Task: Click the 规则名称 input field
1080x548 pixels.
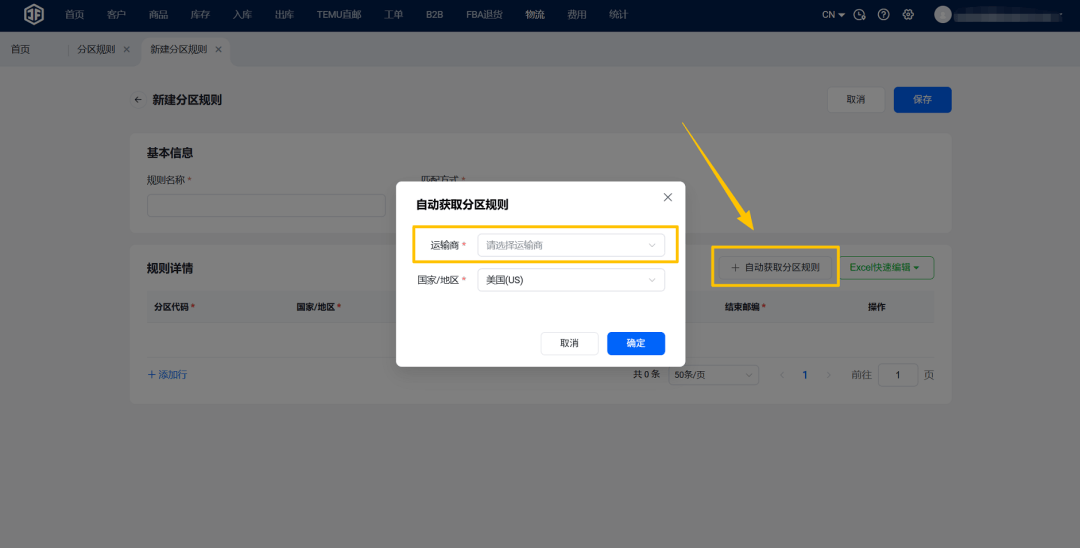Action: 266,206
